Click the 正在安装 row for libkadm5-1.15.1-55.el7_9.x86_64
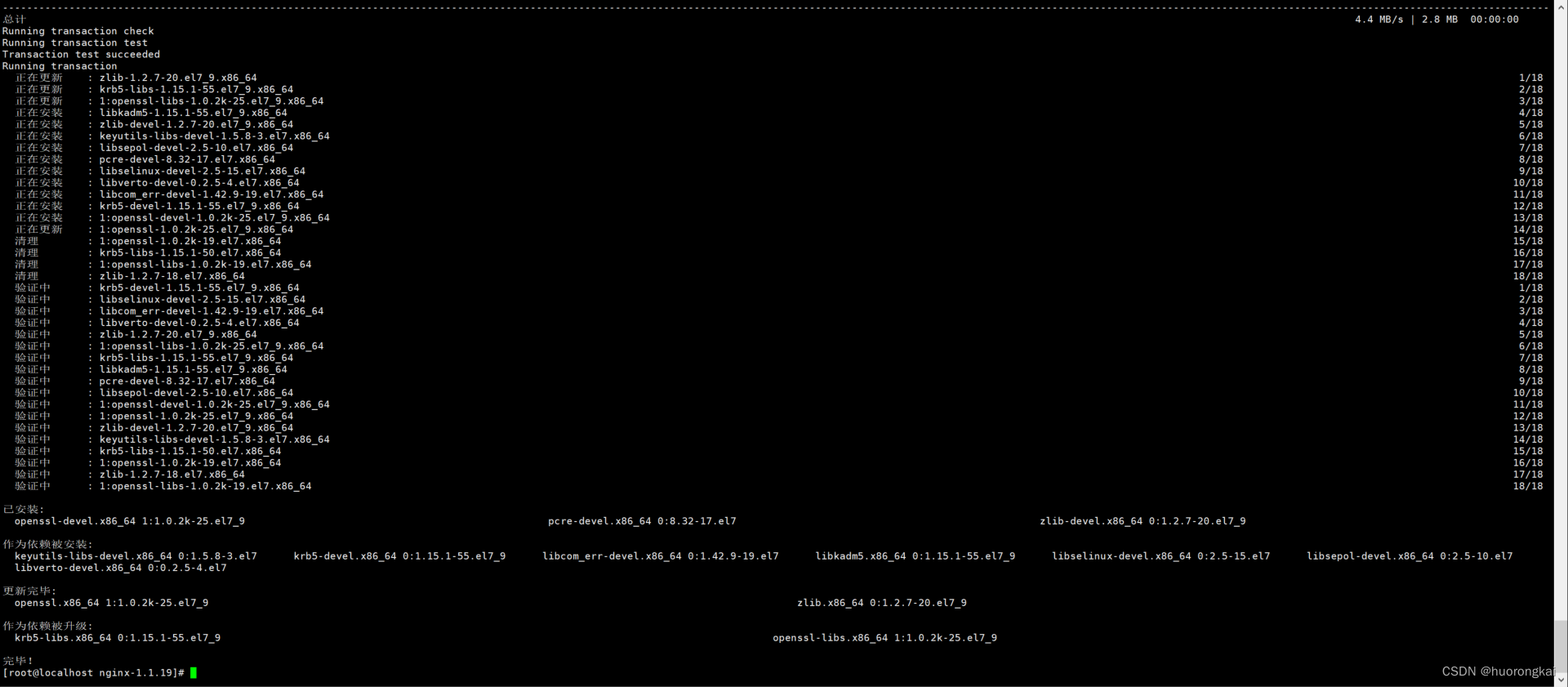 (x=778, y=113)
